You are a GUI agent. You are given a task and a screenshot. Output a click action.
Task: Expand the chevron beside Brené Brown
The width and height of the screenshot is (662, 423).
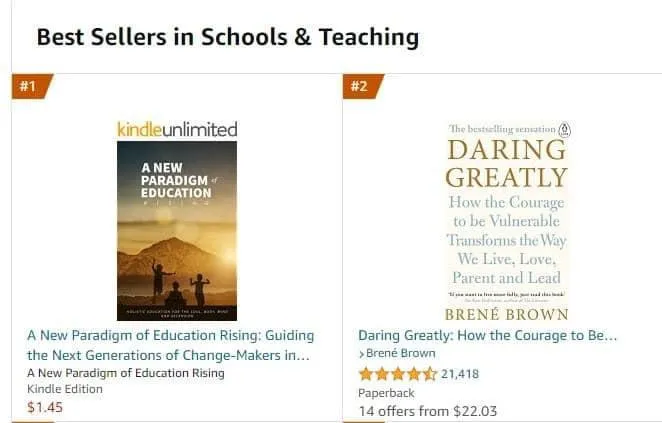[361, 354]
